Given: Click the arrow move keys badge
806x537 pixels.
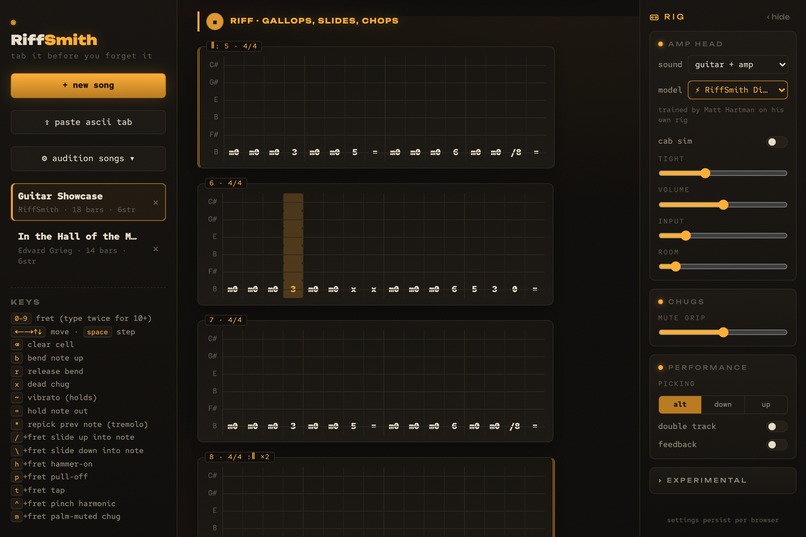Looking at the screenshot, I should point(28,332).
